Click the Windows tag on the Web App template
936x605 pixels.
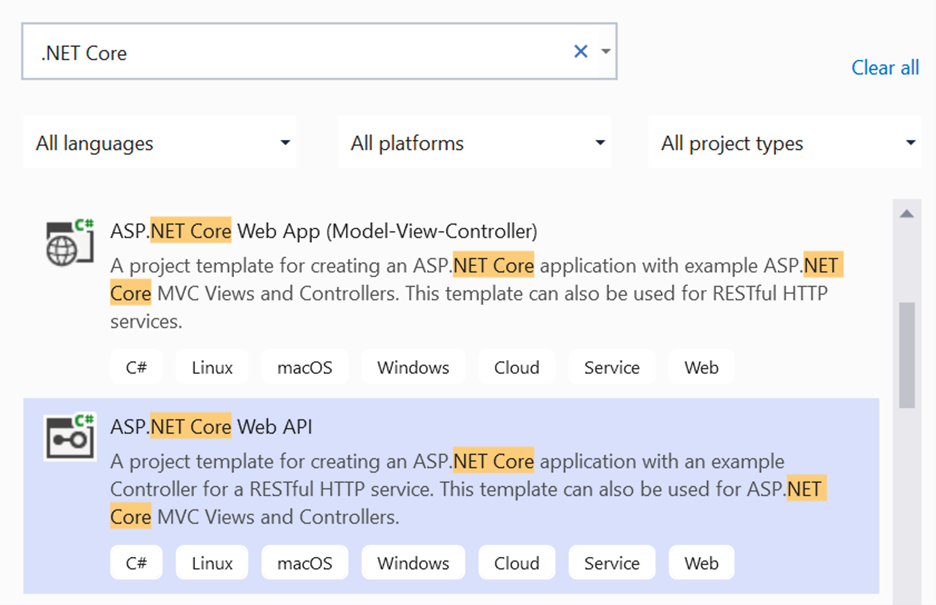[x=413, y=367]
